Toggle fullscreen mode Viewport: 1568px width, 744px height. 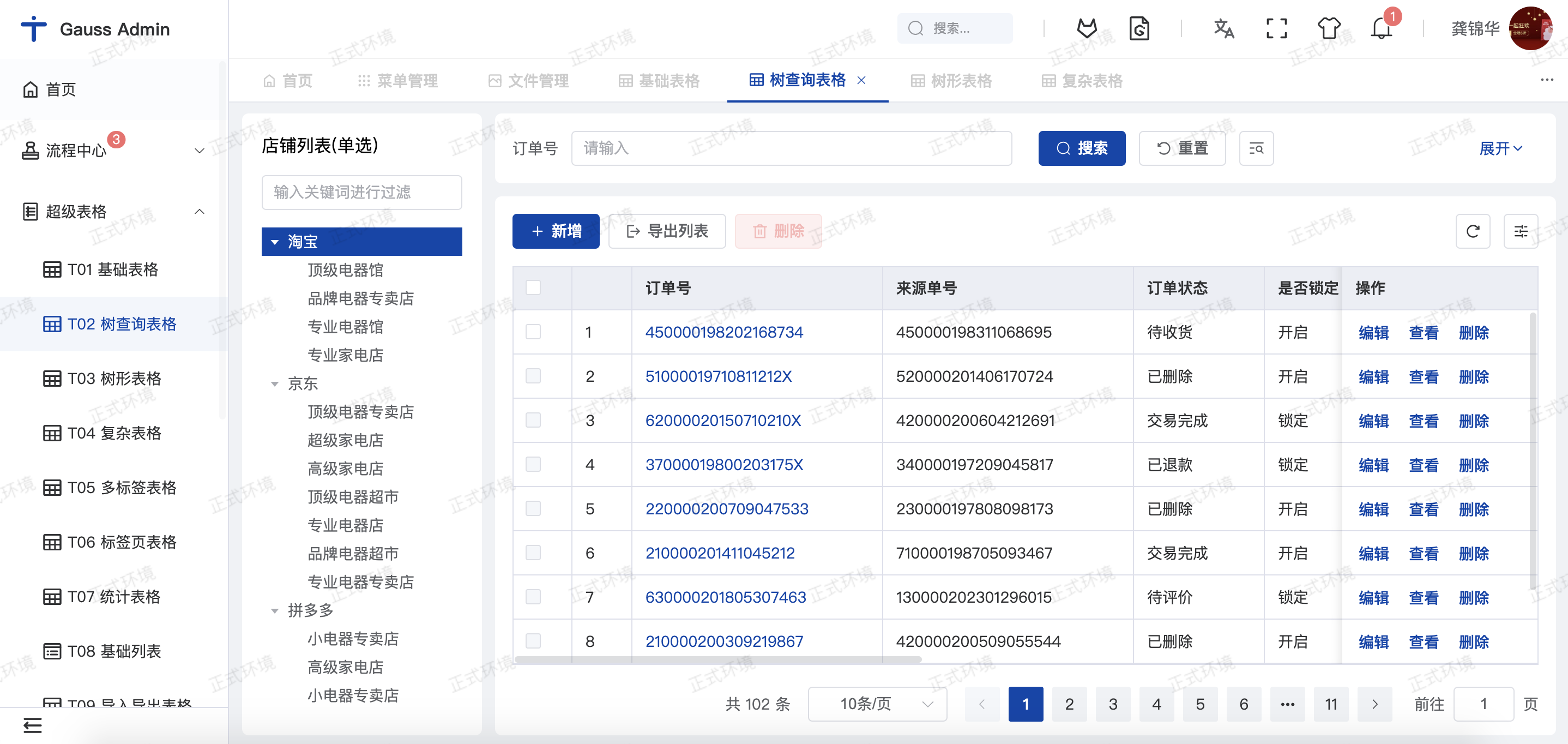pyautogui.click(x=1276, y=28)
